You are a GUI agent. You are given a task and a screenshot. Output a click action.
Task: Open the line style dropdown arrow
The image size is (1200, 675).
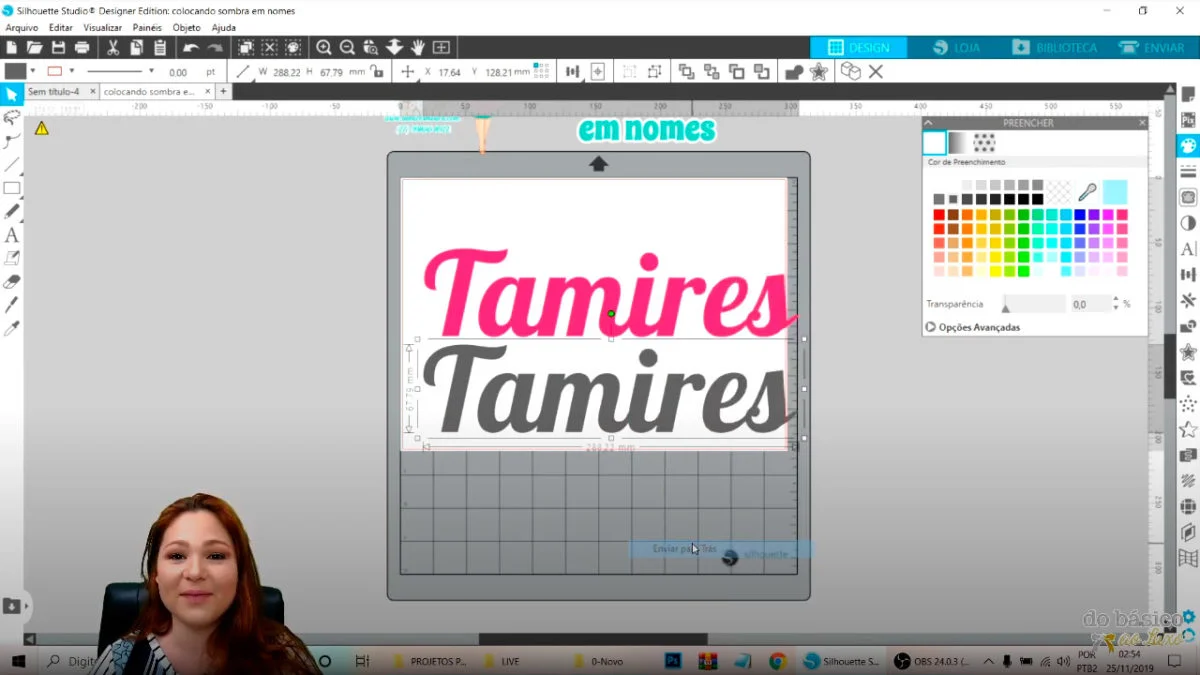coord(151,71)
